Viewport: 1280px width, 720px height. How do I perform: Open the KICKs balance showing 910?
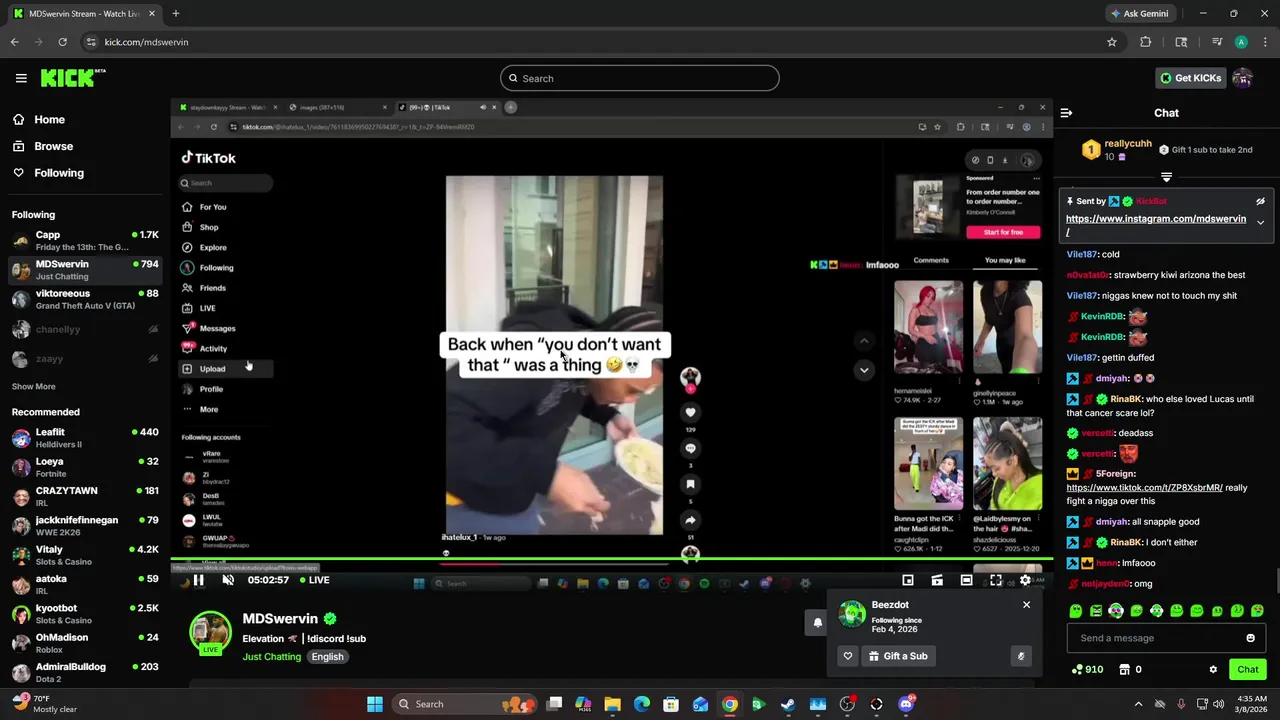click(x=1087, y=669)
